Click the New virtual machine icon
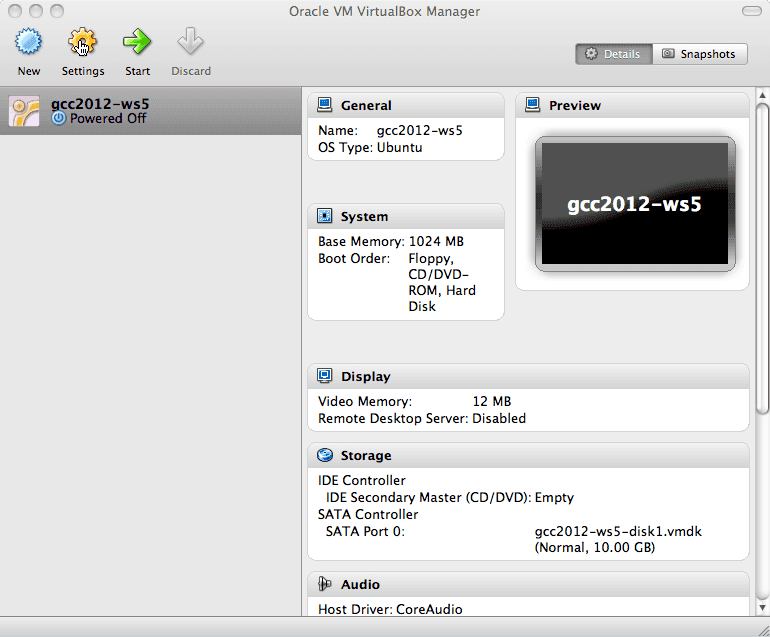The image size is (770, 637). click(29, 43)
